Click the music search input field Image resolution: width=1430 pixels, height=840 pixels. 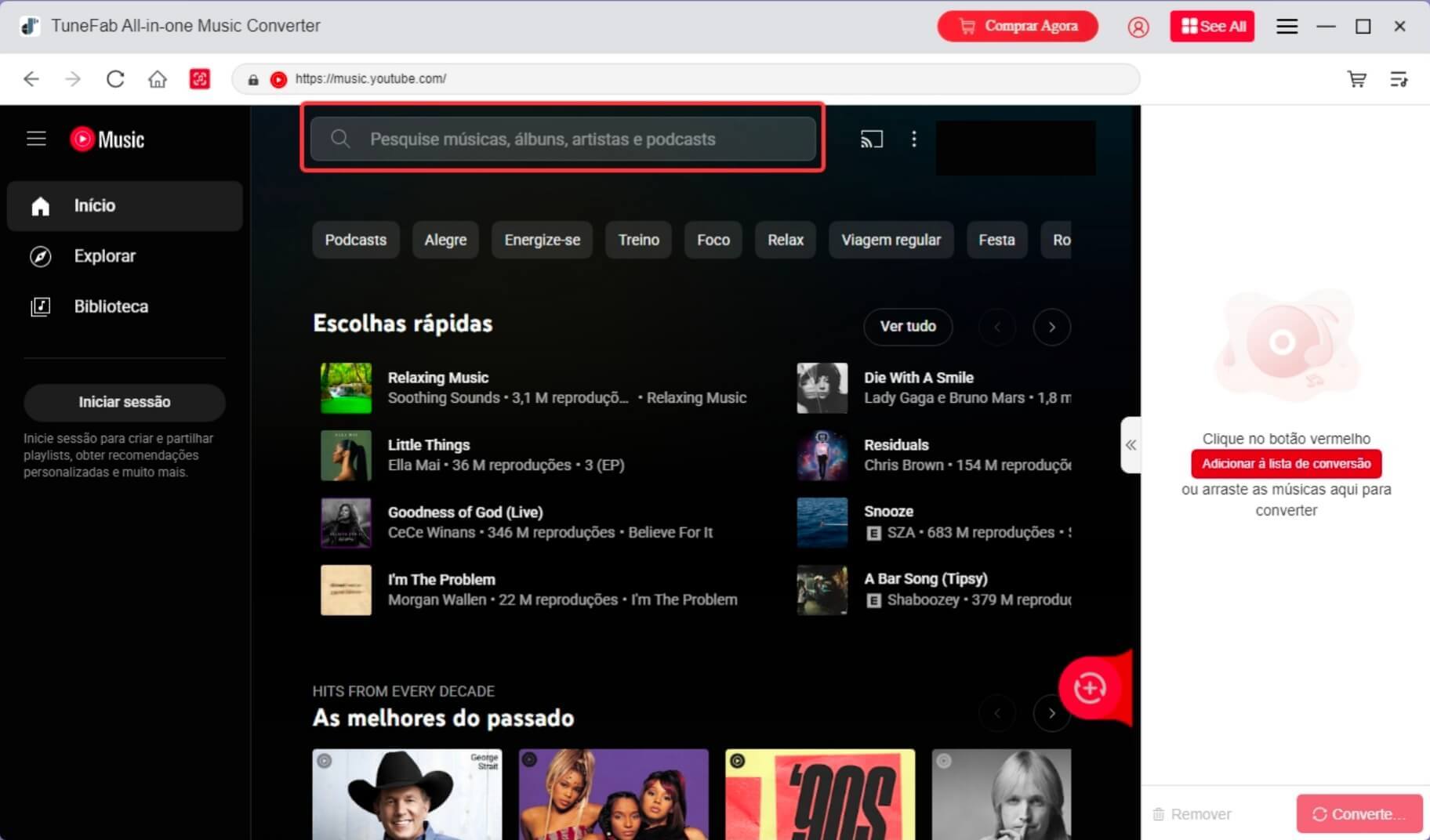coord(563,139)
